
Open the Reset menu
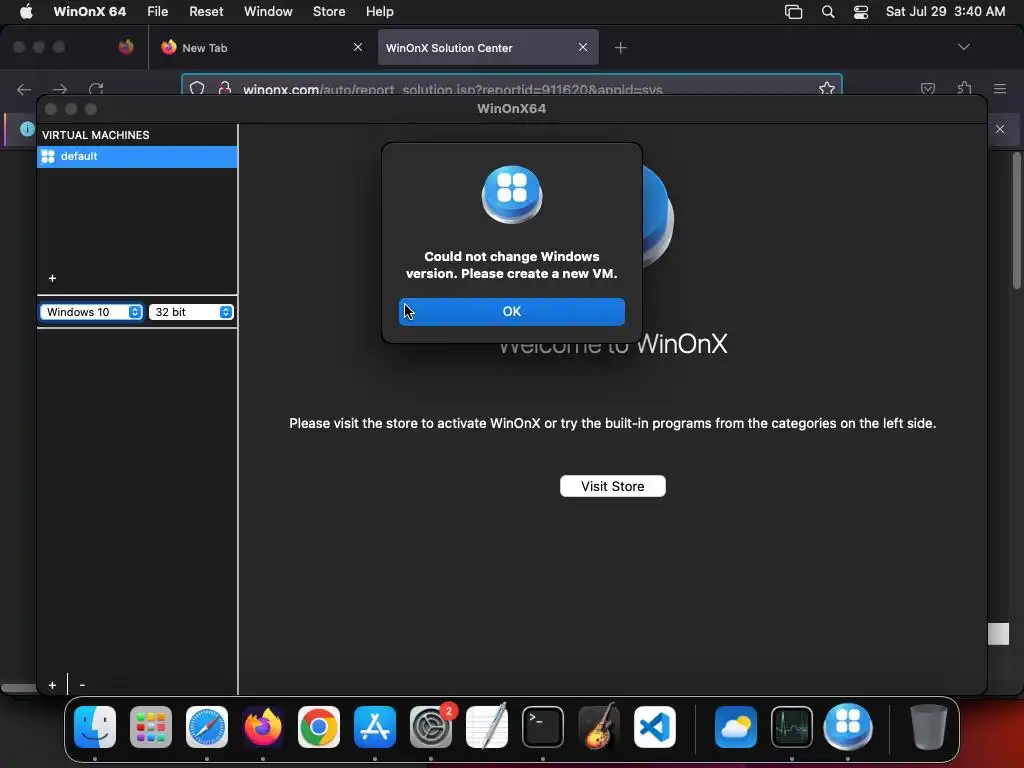[206, 12]
